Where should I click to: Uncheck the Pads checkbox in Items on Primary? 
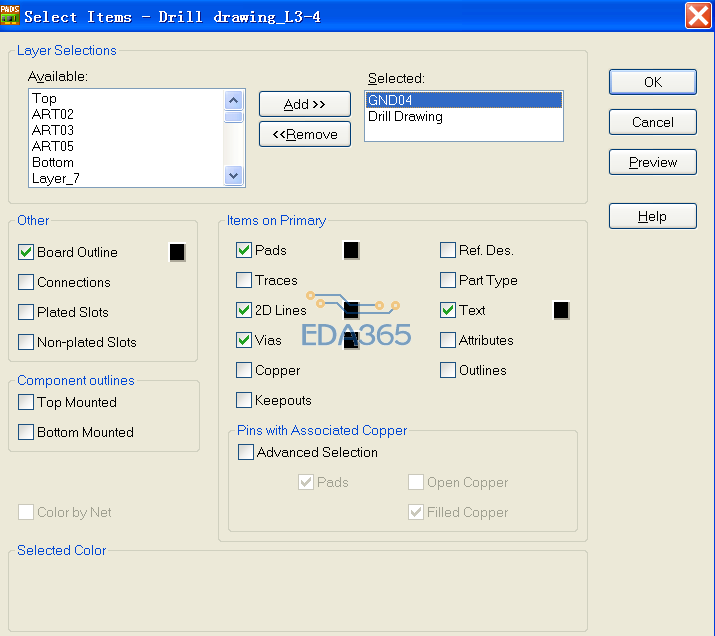tap(244, 250)
